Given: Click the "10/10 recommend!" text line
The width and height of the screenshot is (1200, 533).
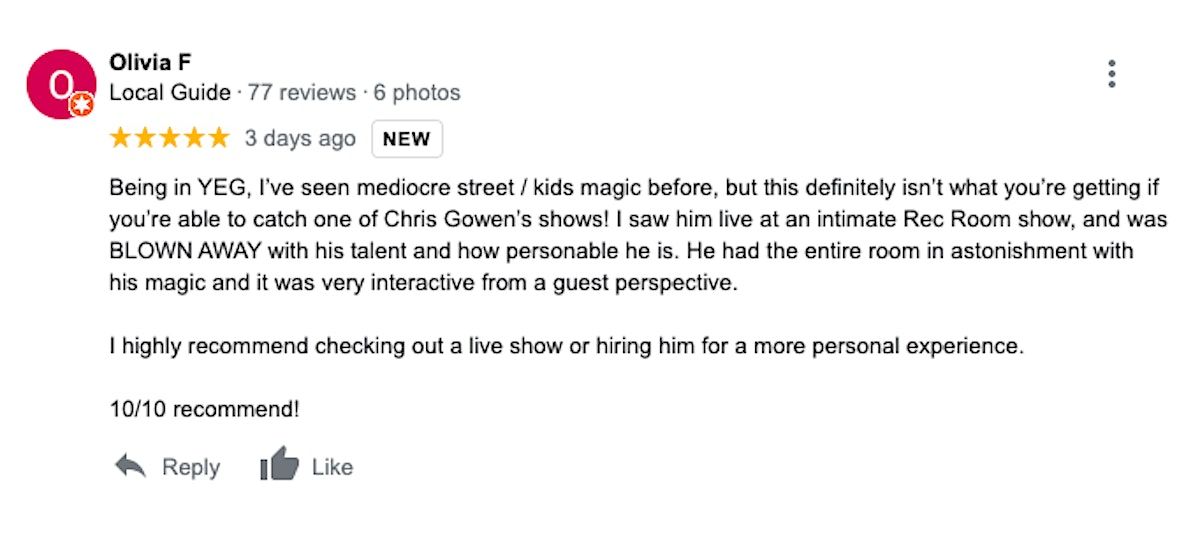Looking at the screenshot, I should pos(204,409).
